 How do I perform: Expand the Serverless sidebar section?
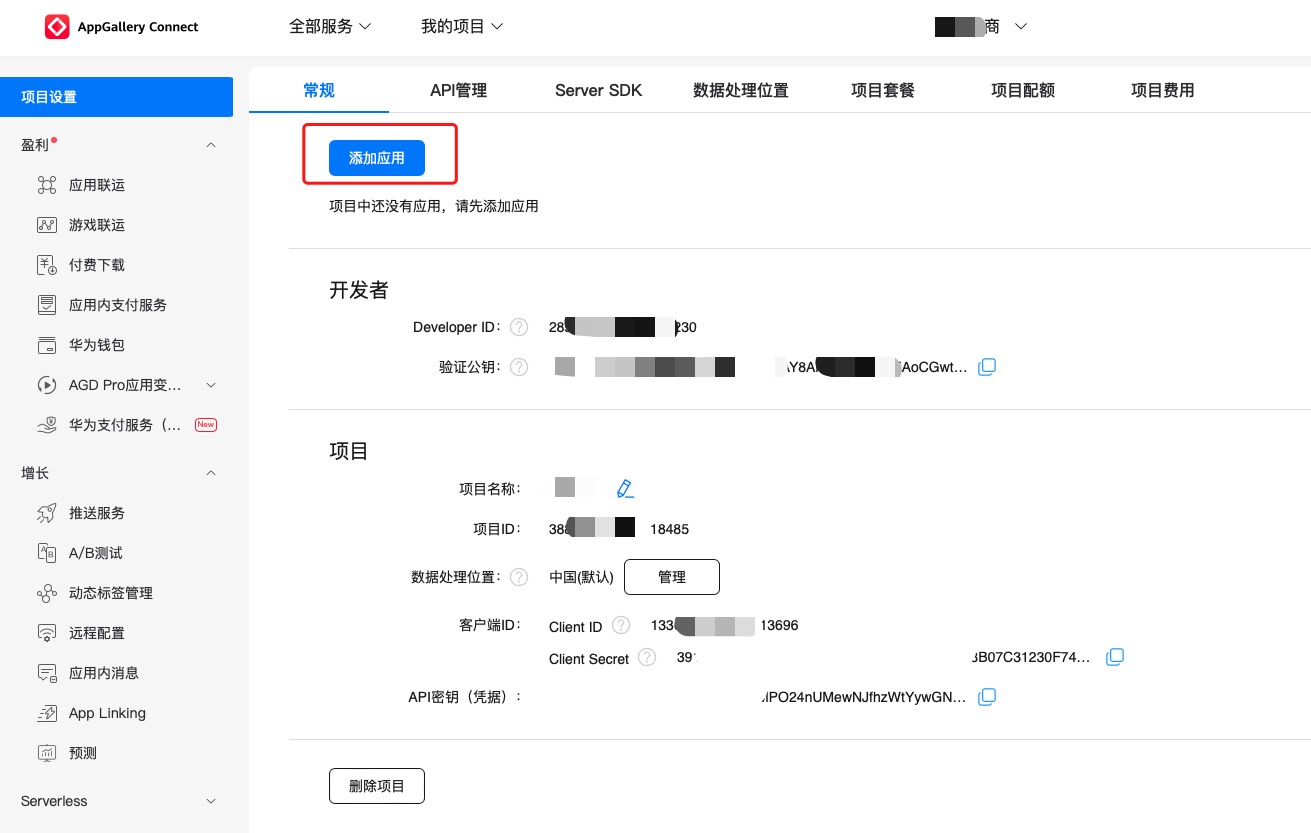tap(211, 801)
